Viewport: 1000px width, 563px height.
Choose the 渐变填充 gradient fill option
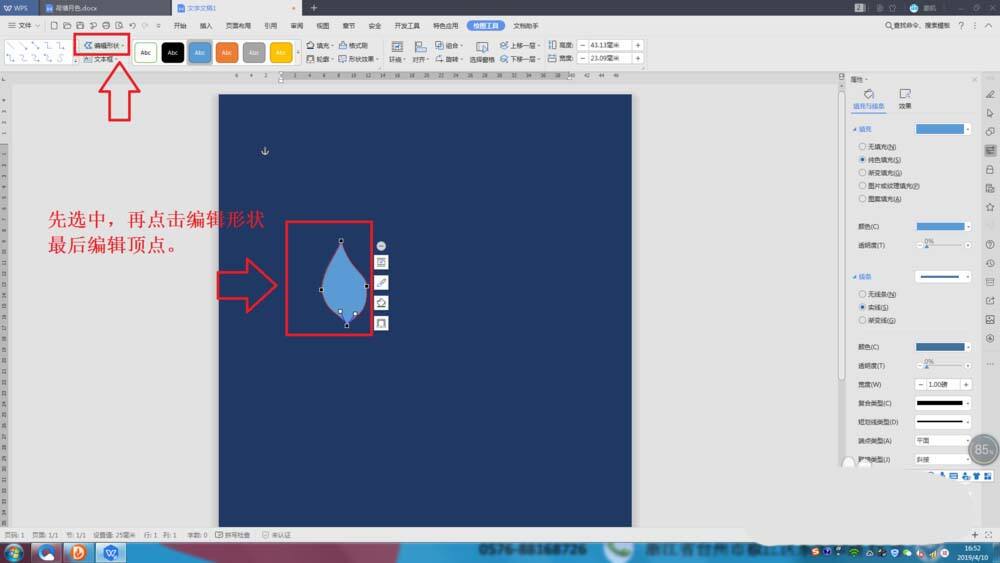point(863,173)
